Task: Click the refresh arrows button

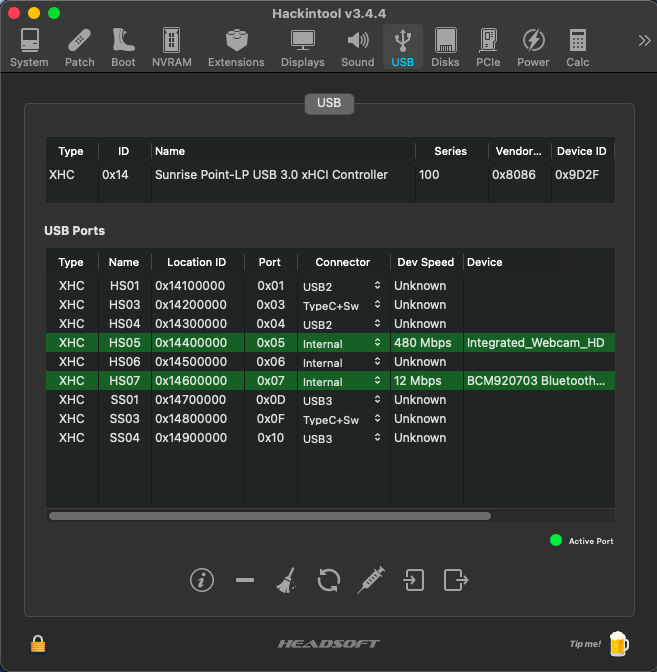Action: 329,580
